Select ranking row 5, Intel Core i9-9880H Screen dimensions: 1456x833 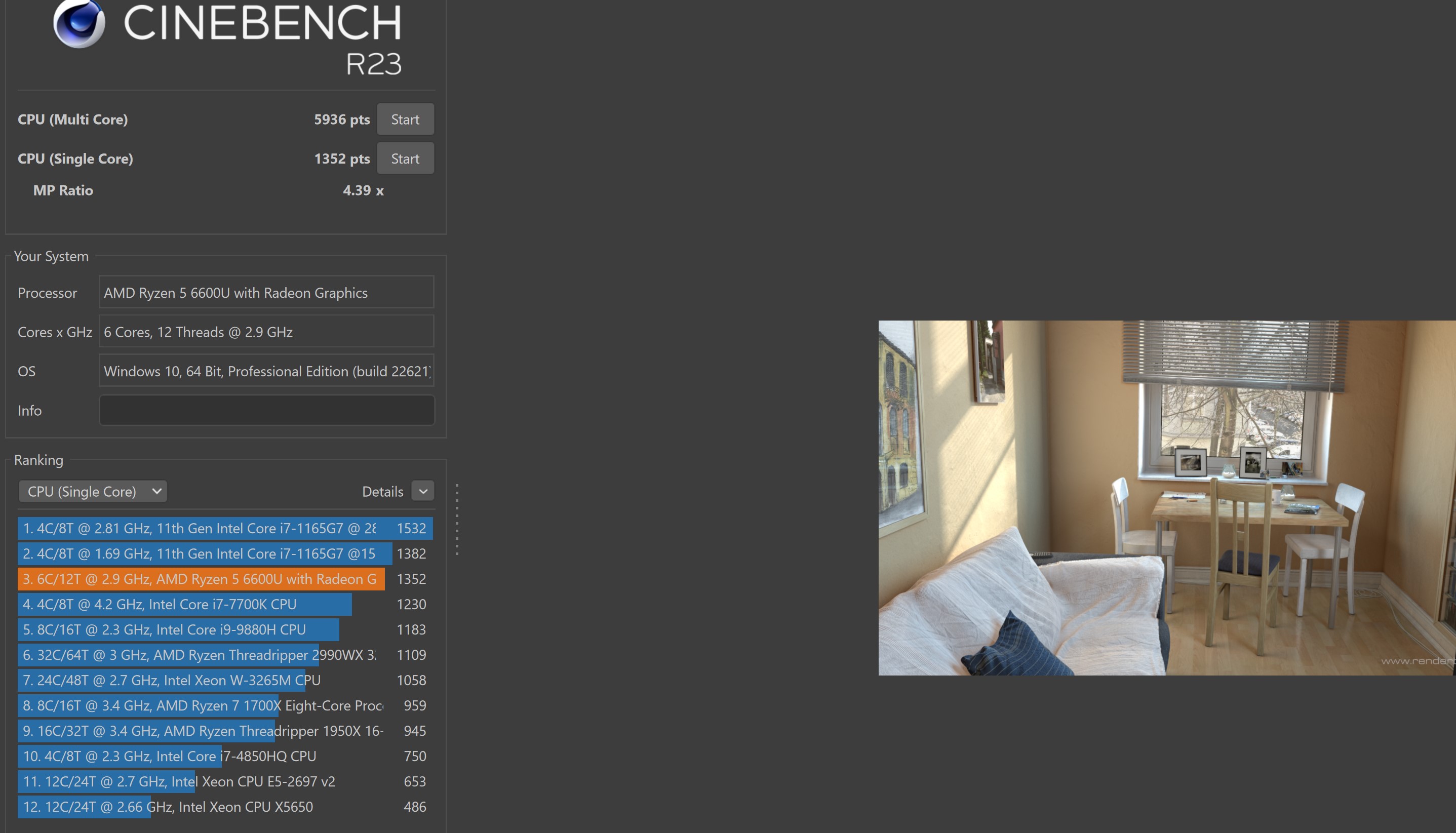225,629
